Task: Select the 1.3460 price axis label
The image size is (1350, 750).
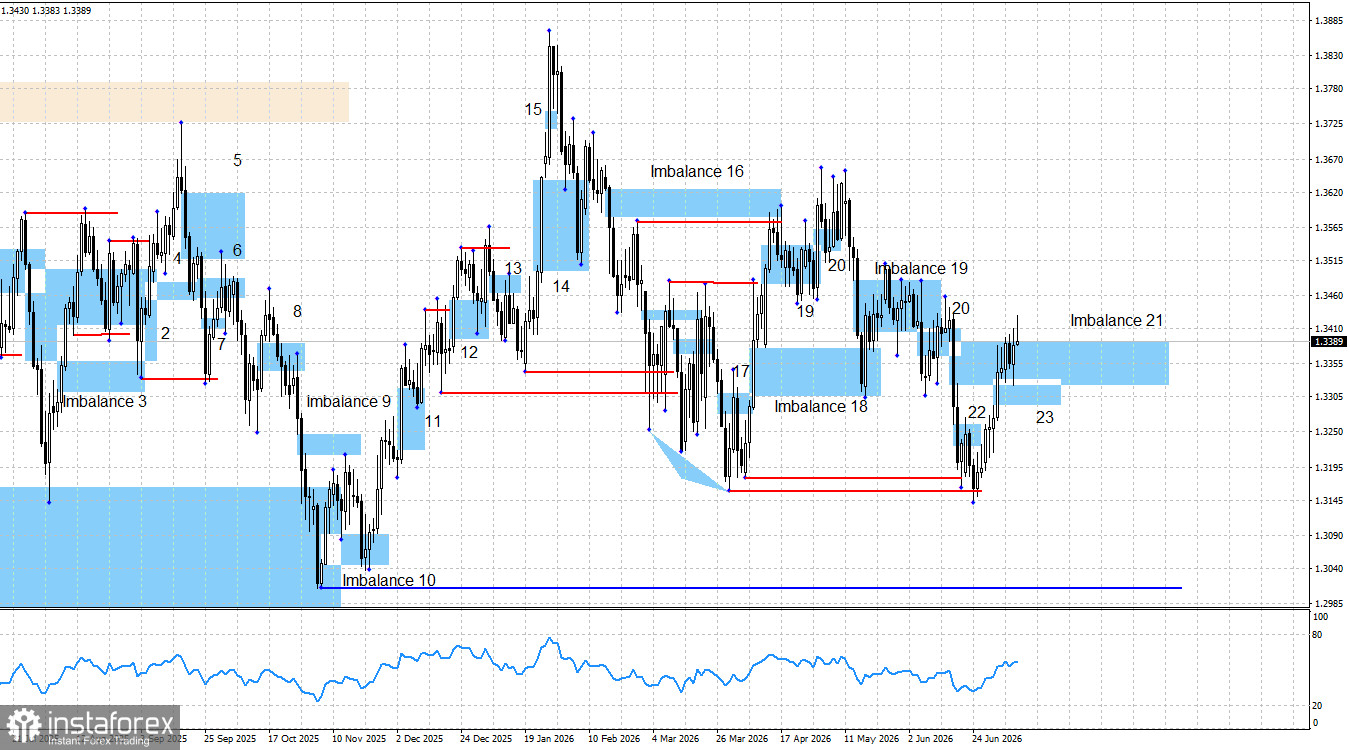Action: tap(1328, 295)
